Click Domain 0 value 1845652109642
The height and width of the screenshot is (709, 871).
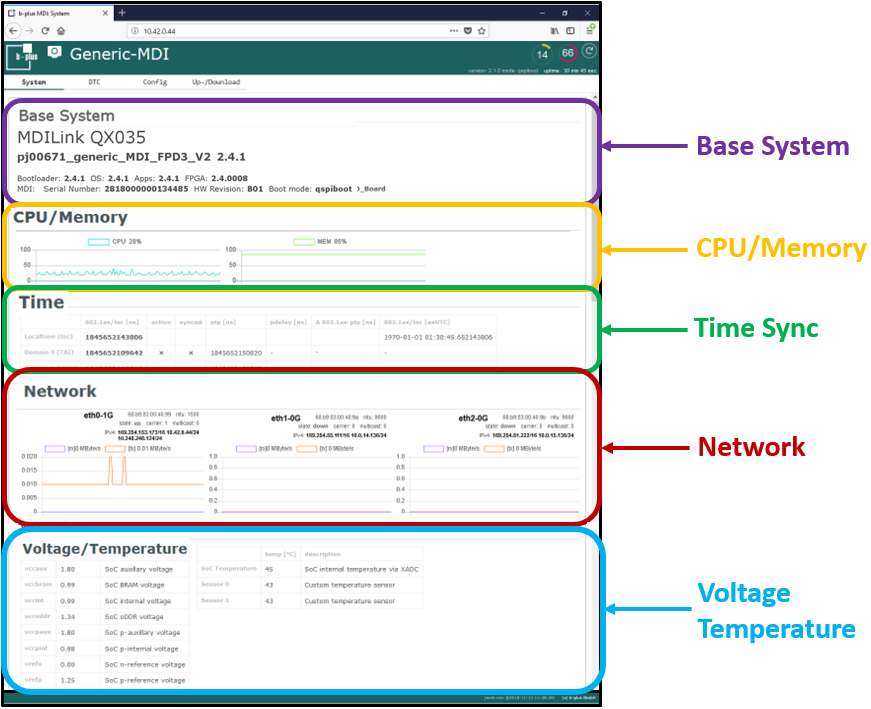click(x=114, y=353)
